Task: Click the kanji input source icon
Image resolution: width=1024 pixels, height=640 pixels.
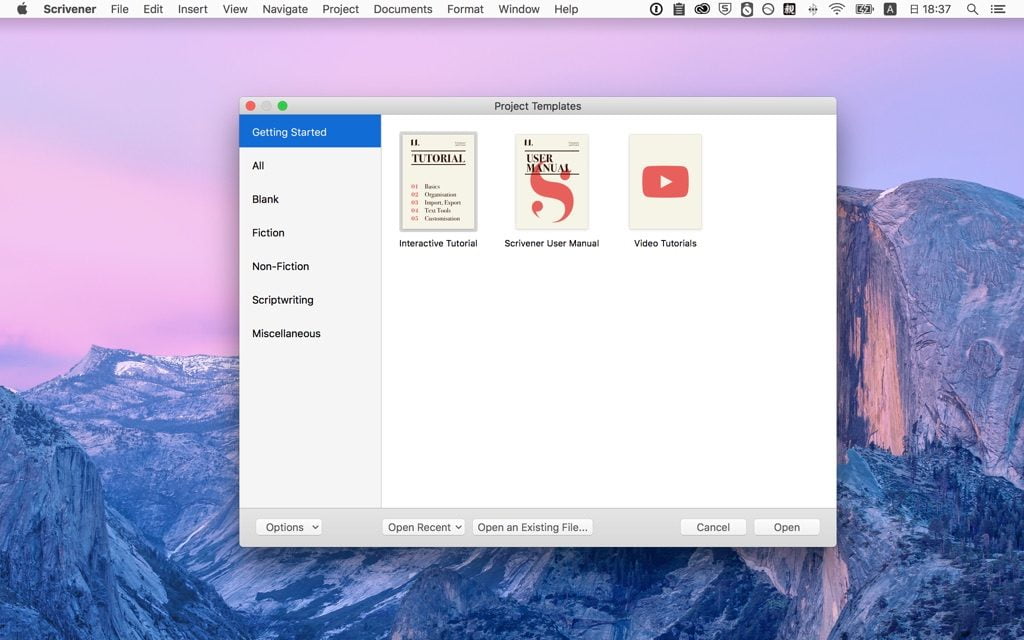Action: tap(790, 9)
